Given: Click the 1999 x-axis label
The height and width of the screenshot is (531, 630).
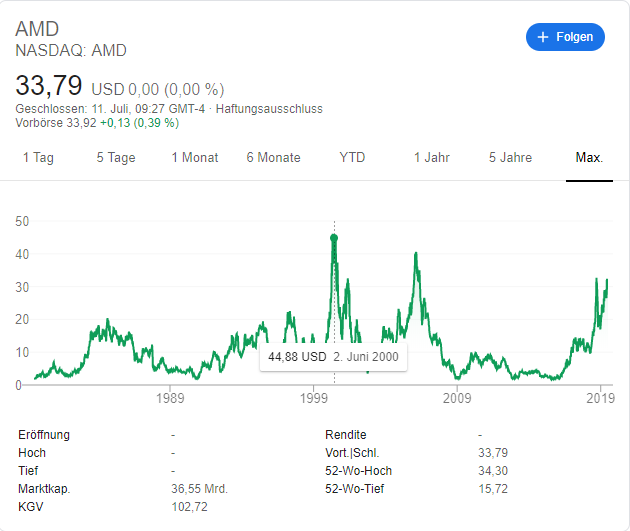Looking at the screenshot, I should pyautogui.click(x=313, y=398).
